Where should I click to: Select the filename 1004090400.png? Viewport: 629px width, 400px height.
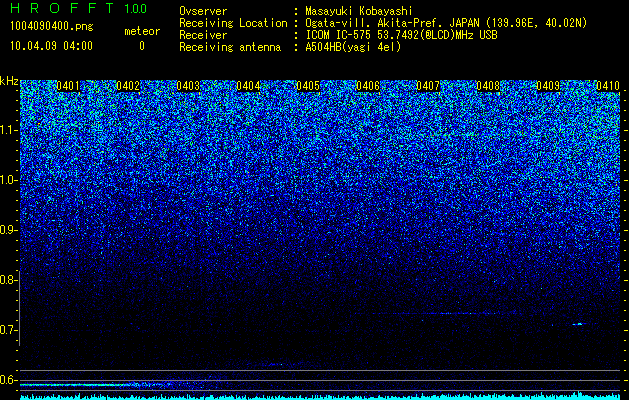click(x=52, y=27)
